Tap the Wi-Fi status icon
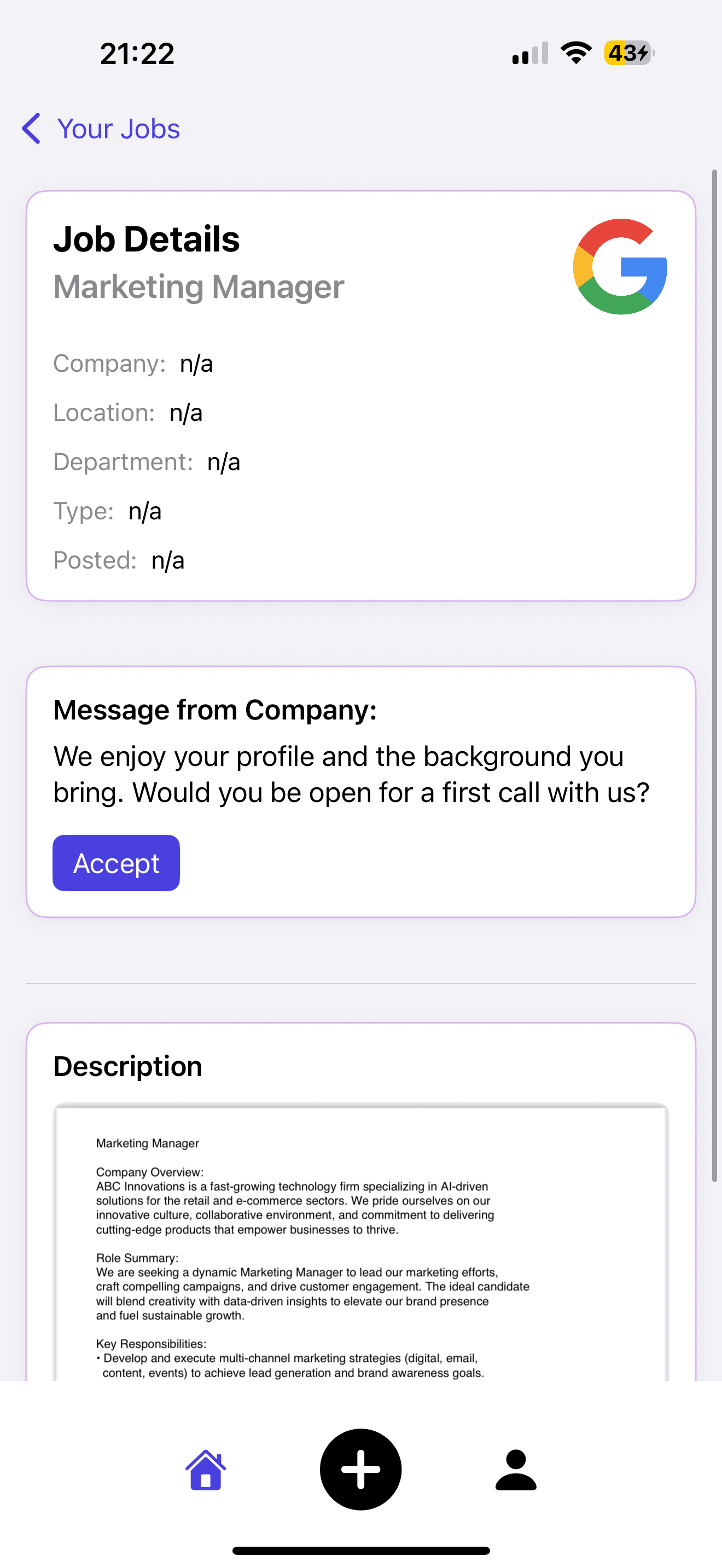This screenshot has width=722, height=1568. pos(576,53)
